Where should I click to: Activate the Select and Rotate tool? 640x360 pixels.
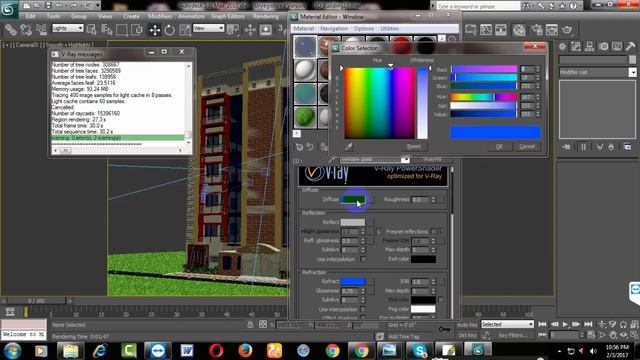coord(169,30)
